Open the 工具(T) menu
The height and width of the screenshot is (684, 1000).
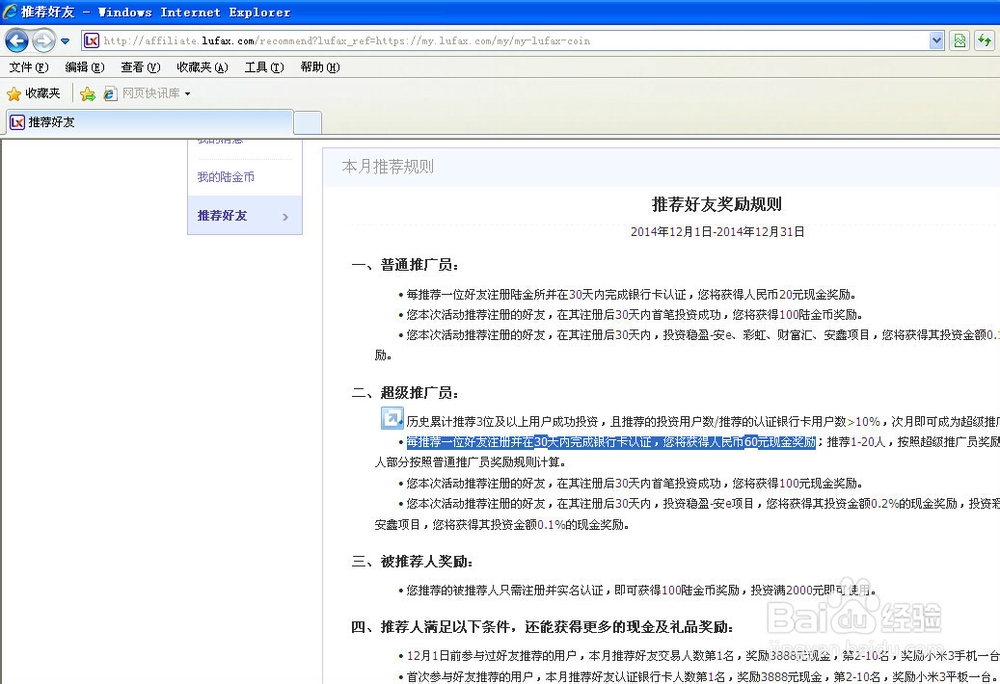point(264,67)
